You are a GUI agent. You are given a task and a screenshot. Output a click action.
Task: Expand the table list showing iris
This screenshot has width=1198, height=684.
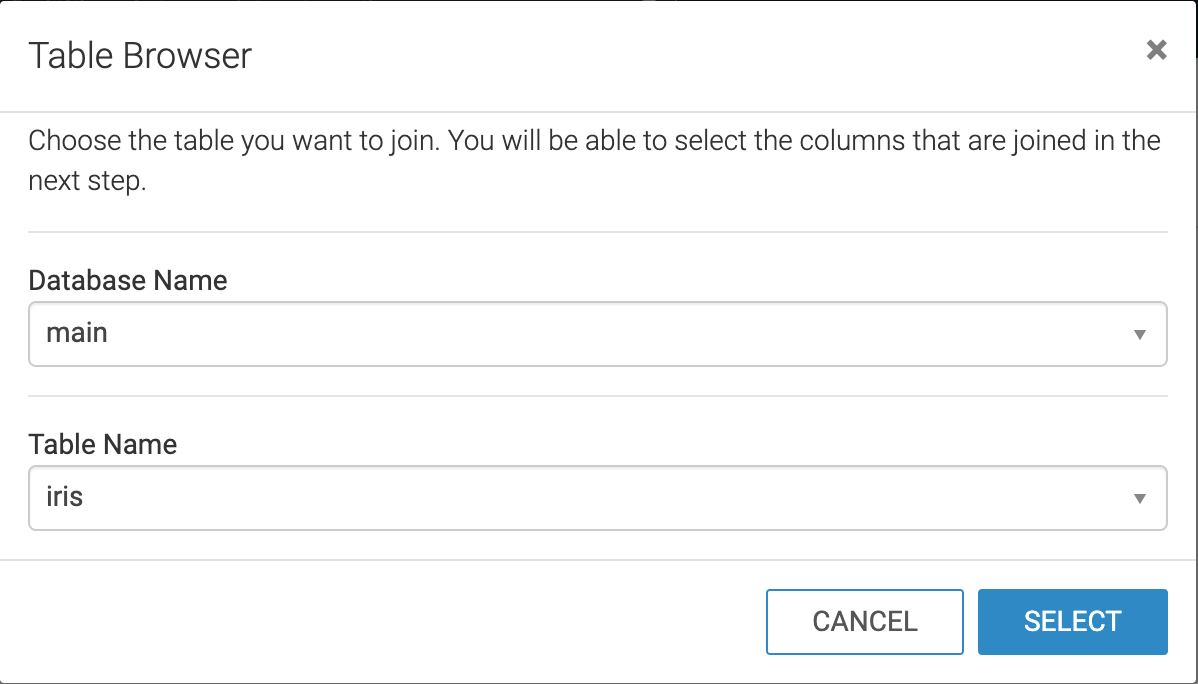[597, 498]
